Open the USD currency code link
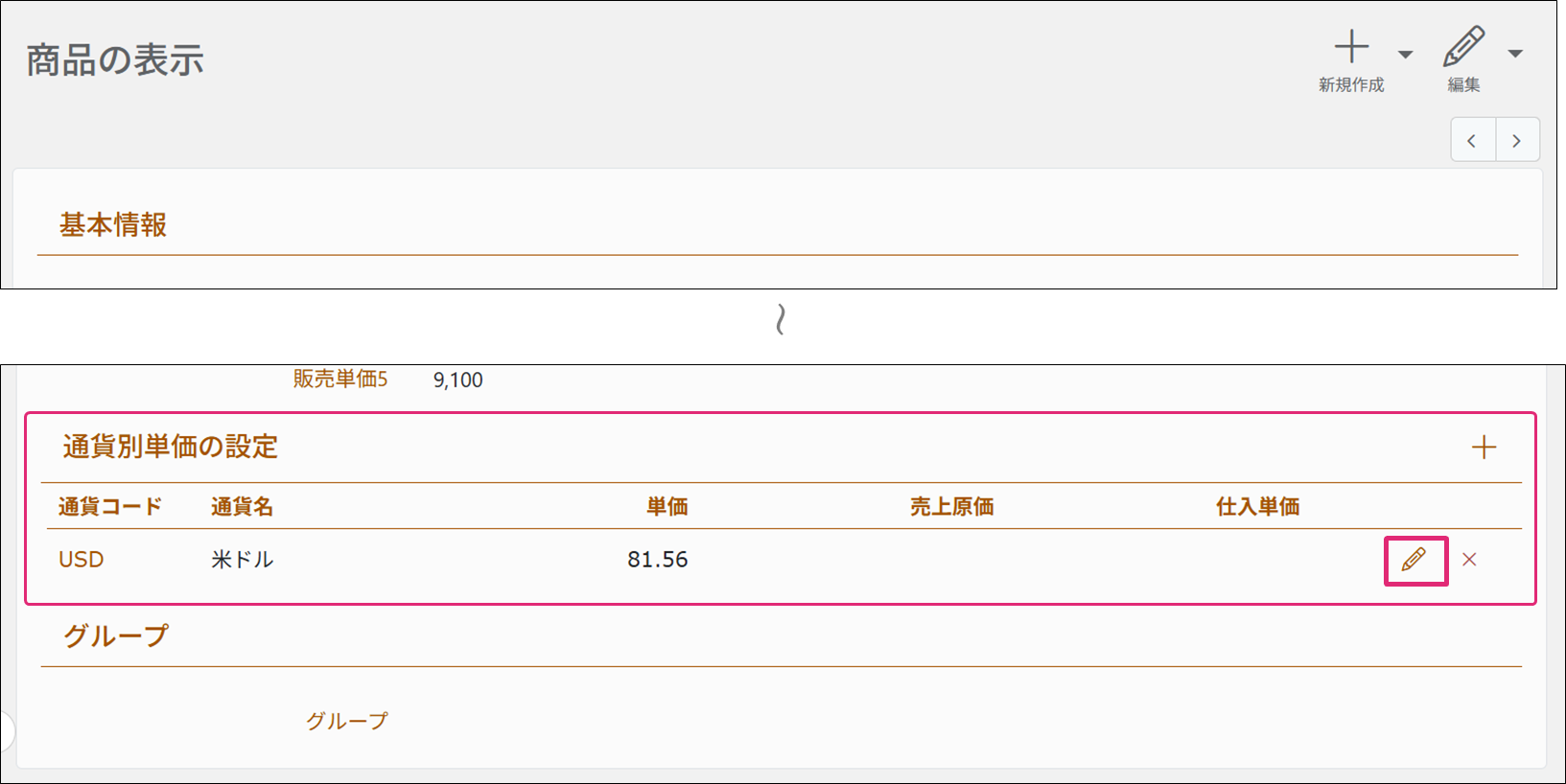 [x=81, y=560]
